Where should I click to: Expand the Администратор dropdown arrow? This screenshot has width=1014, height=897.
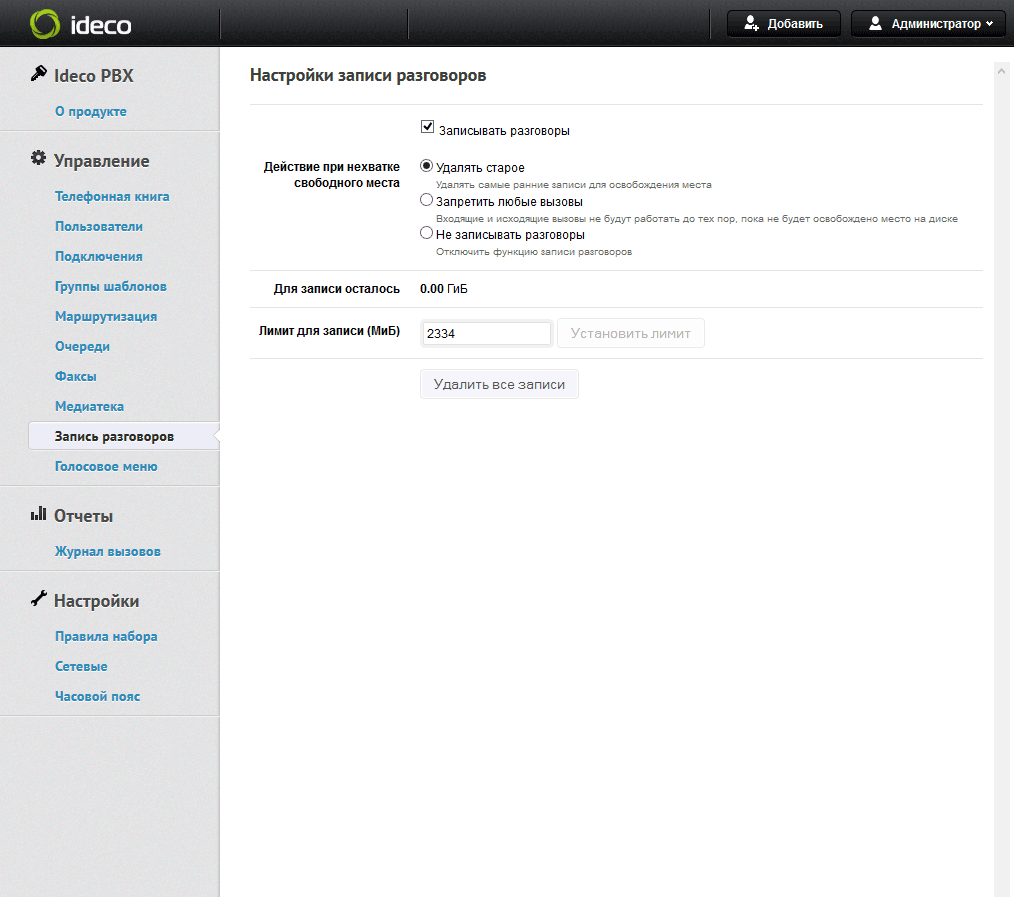(x=989, y=24)
